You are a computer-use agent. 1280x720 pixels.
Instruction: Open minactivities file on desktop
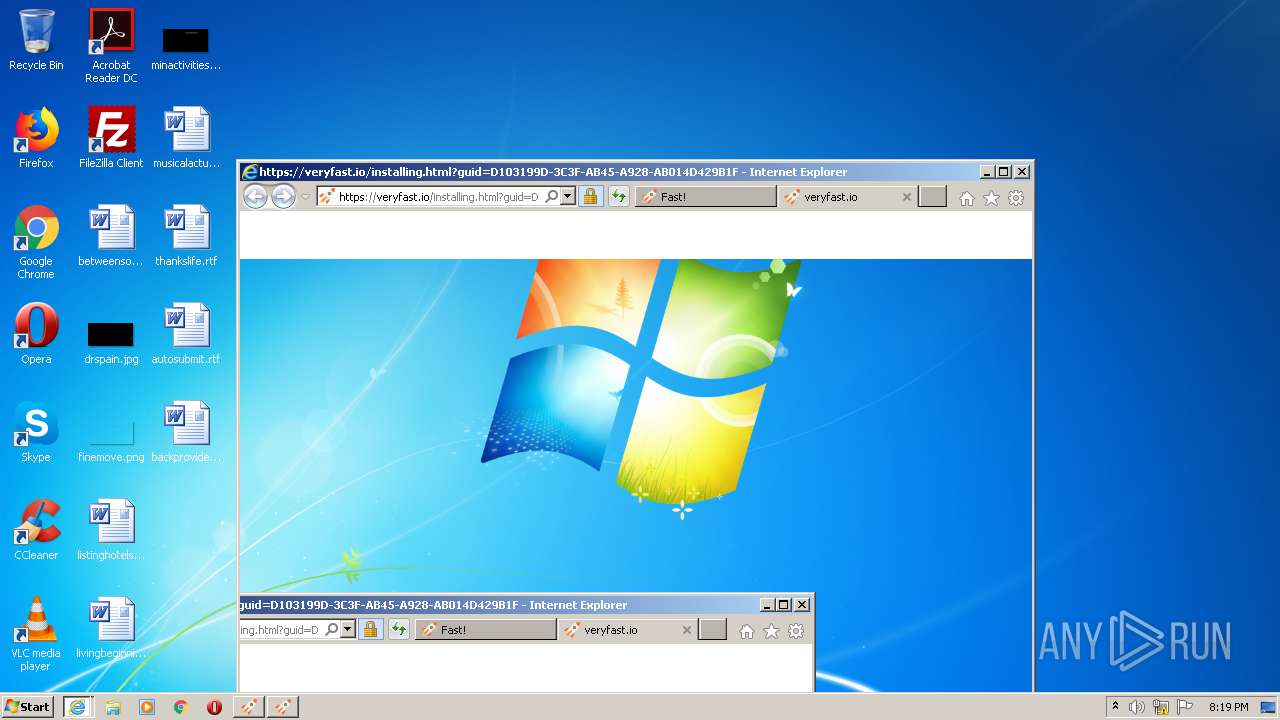point(186,50)
